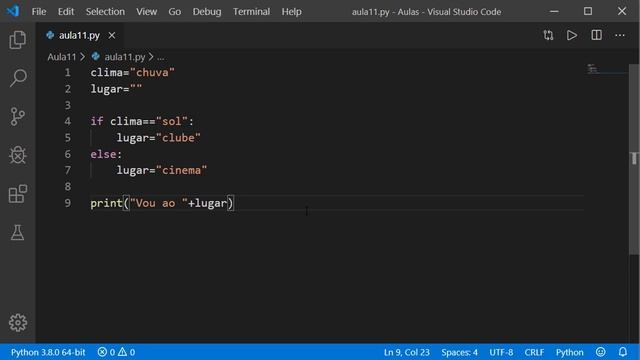Maximize the Visual Studio Code window
The image size is (640, 360).
(588, 11)
